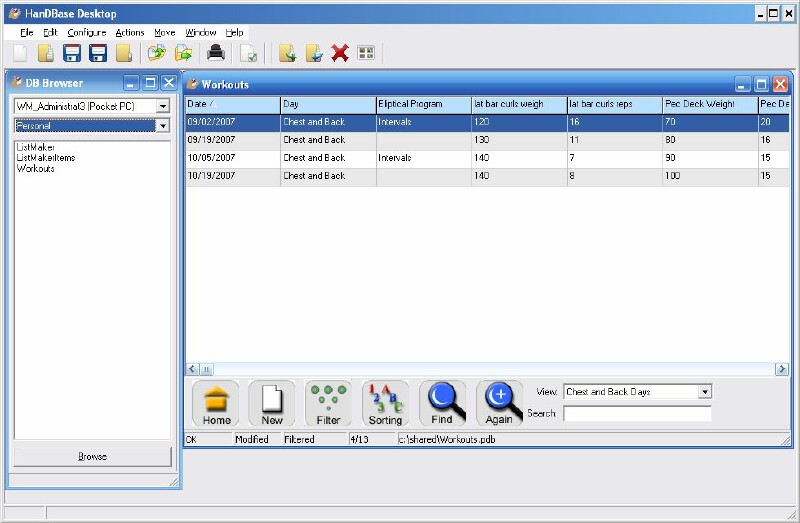The image size is (800, 523).
Task: Click the red X delete icon
Action: tap(340, 54)
